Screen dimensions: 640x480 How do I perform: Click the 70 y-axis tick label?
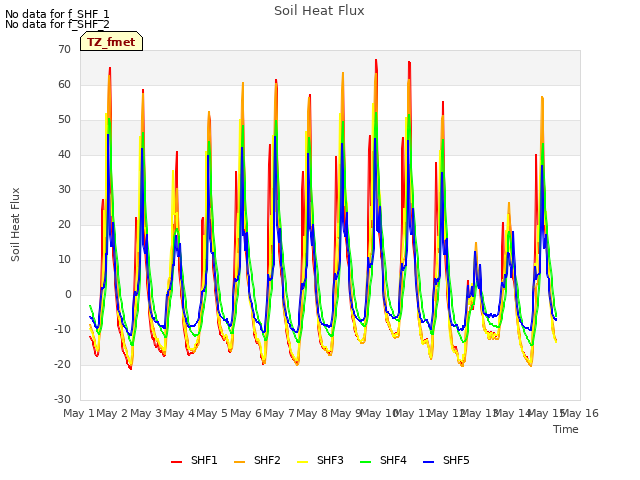[x=64, y=49]
